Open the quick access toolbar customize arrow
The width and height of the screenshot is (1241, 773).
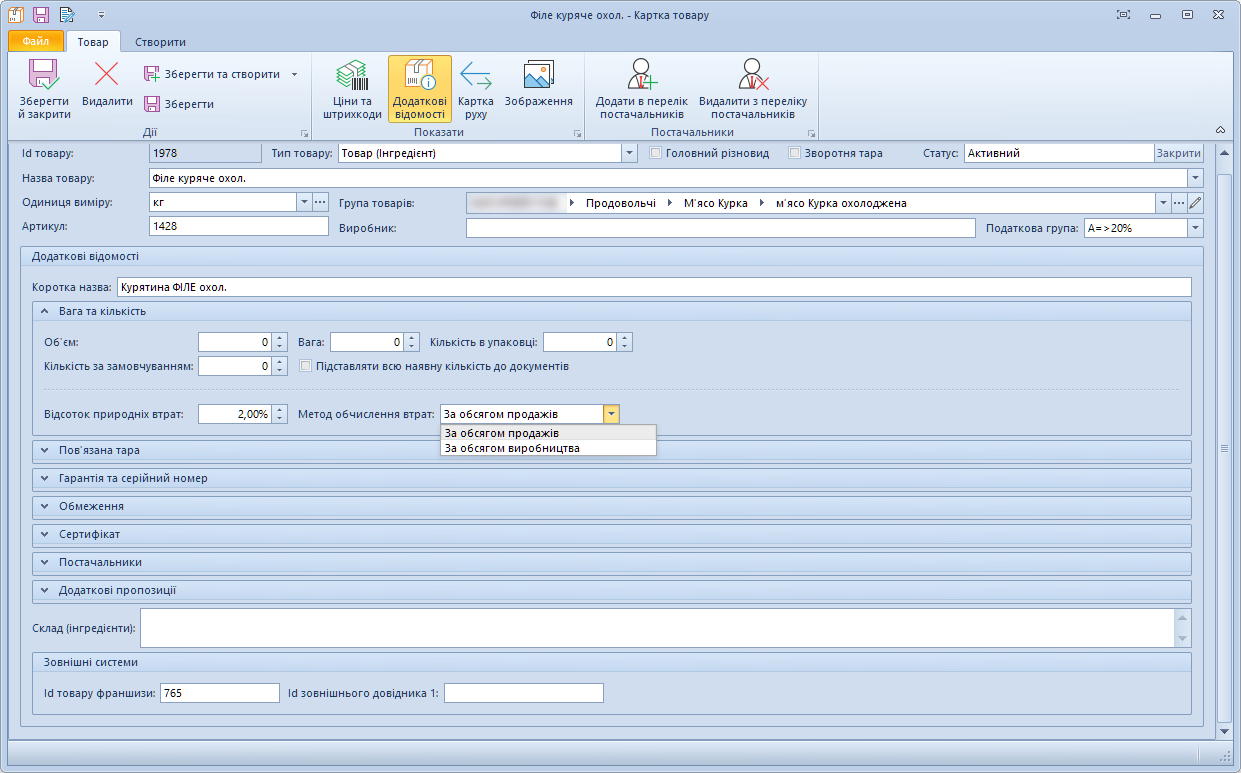pos(102,15)
